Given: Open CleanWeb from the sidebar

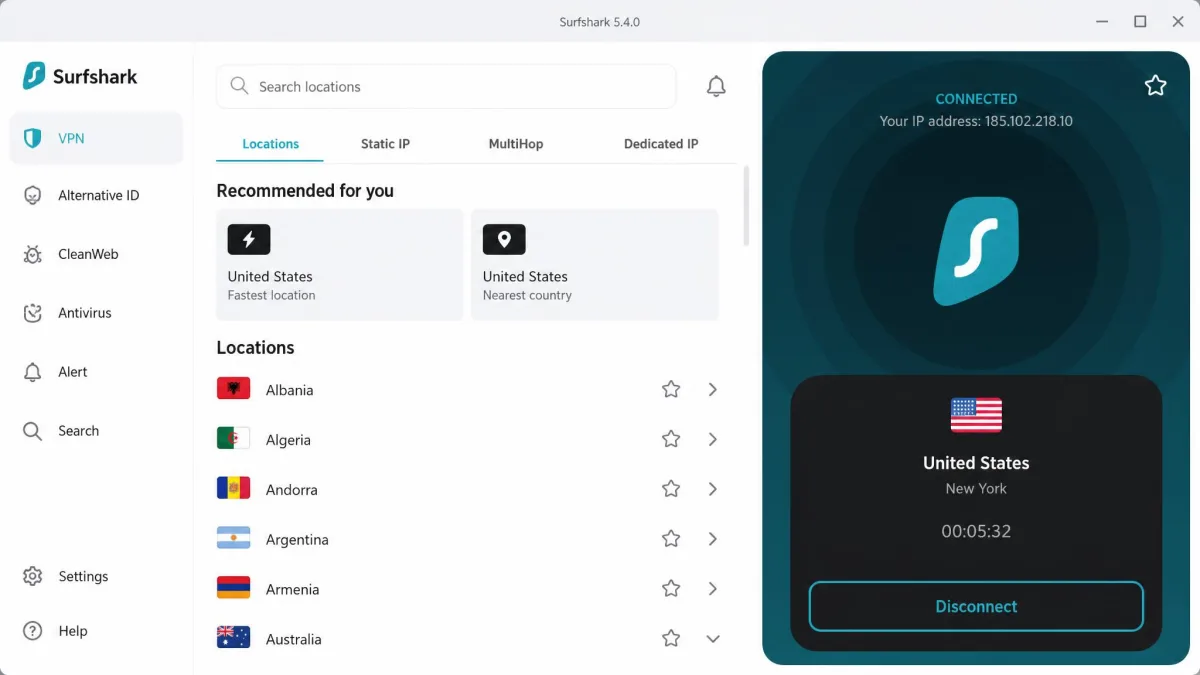Looking at the screenshot, I should click(x=96, y=254).
